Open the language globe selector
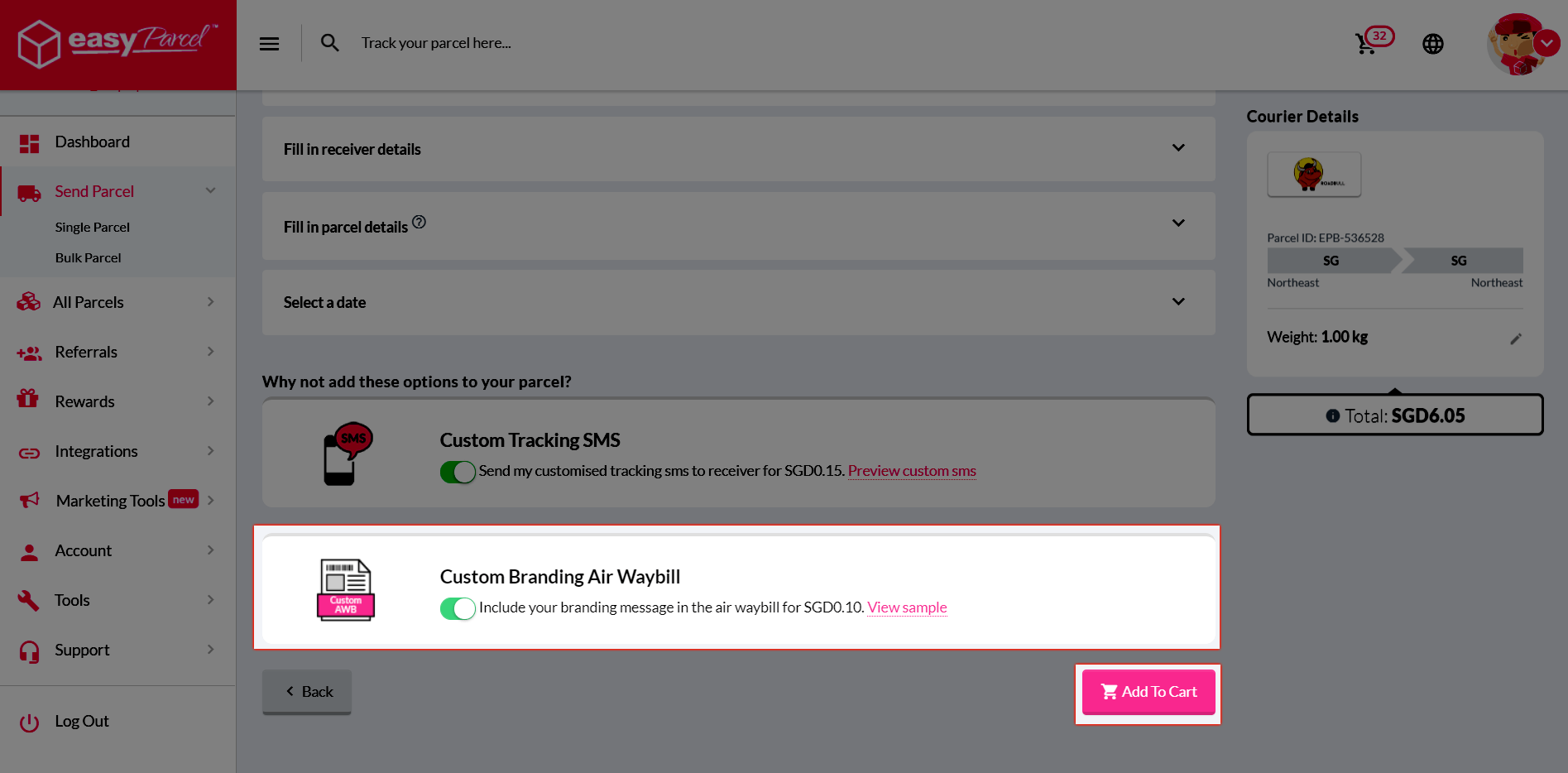 point(1433,43)
